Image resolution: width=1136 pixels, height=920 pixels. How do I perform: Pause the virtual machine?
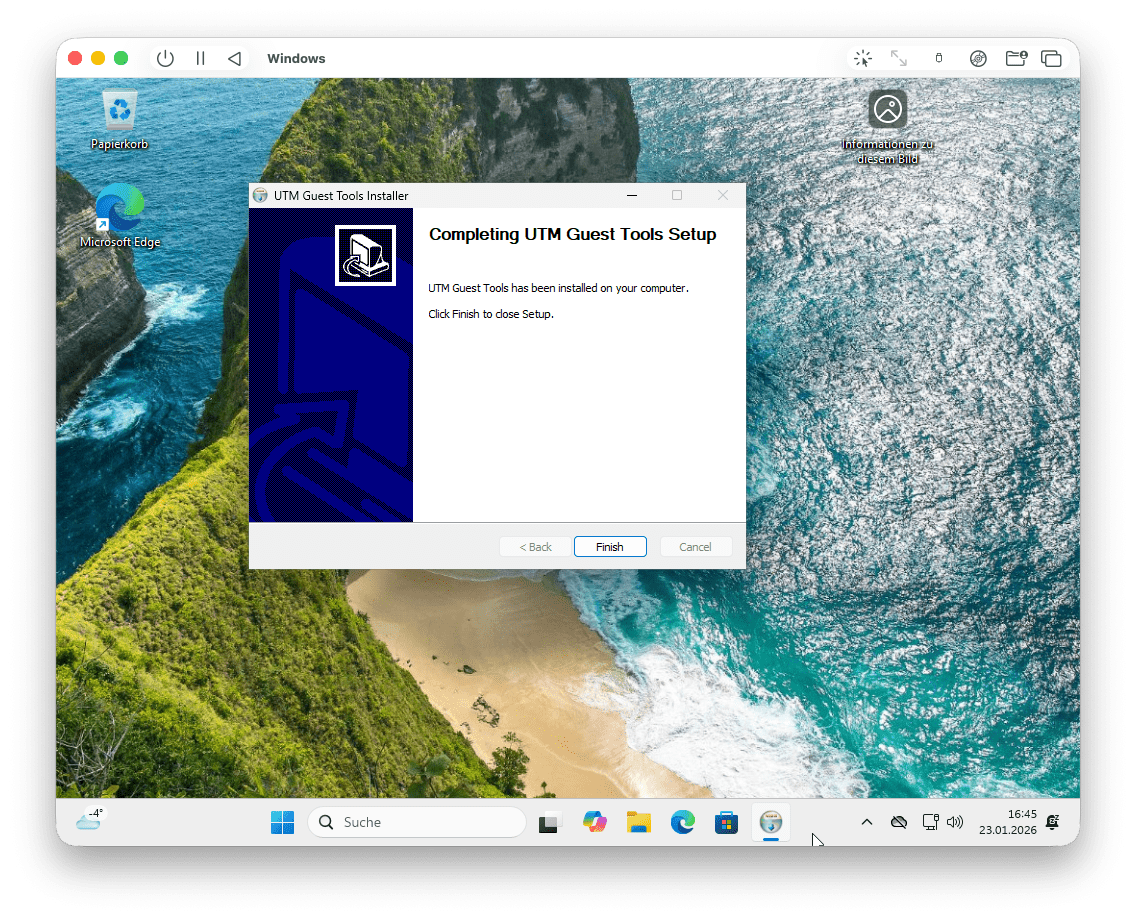[x=200, y=58]
